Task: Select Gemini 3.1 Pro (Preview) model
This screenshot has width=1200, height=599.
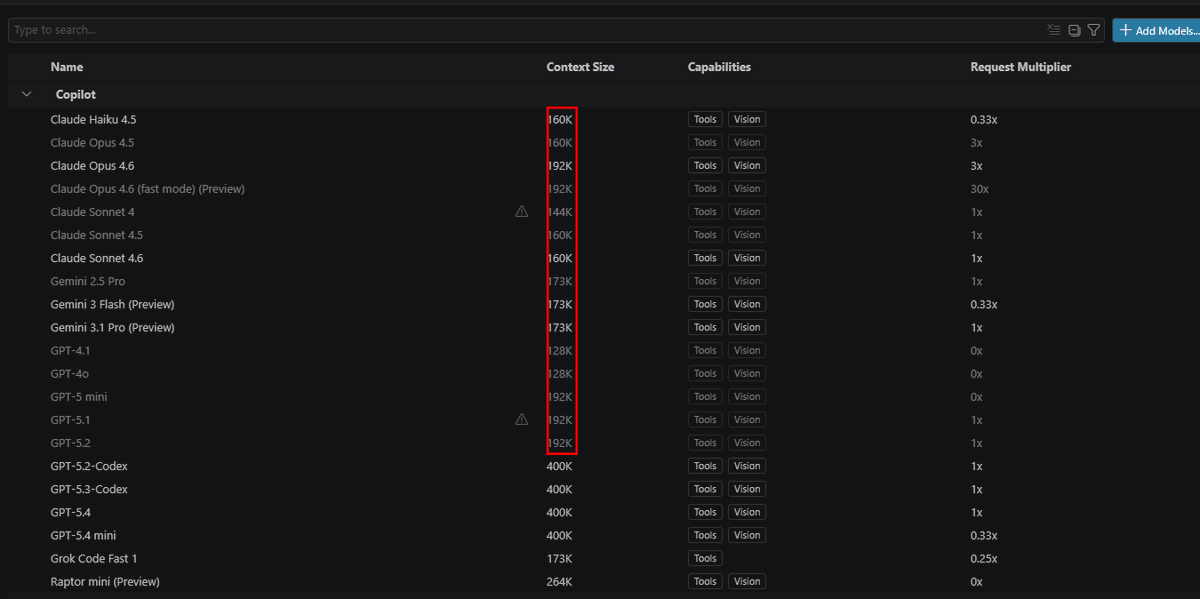Action: coord(112,327)
